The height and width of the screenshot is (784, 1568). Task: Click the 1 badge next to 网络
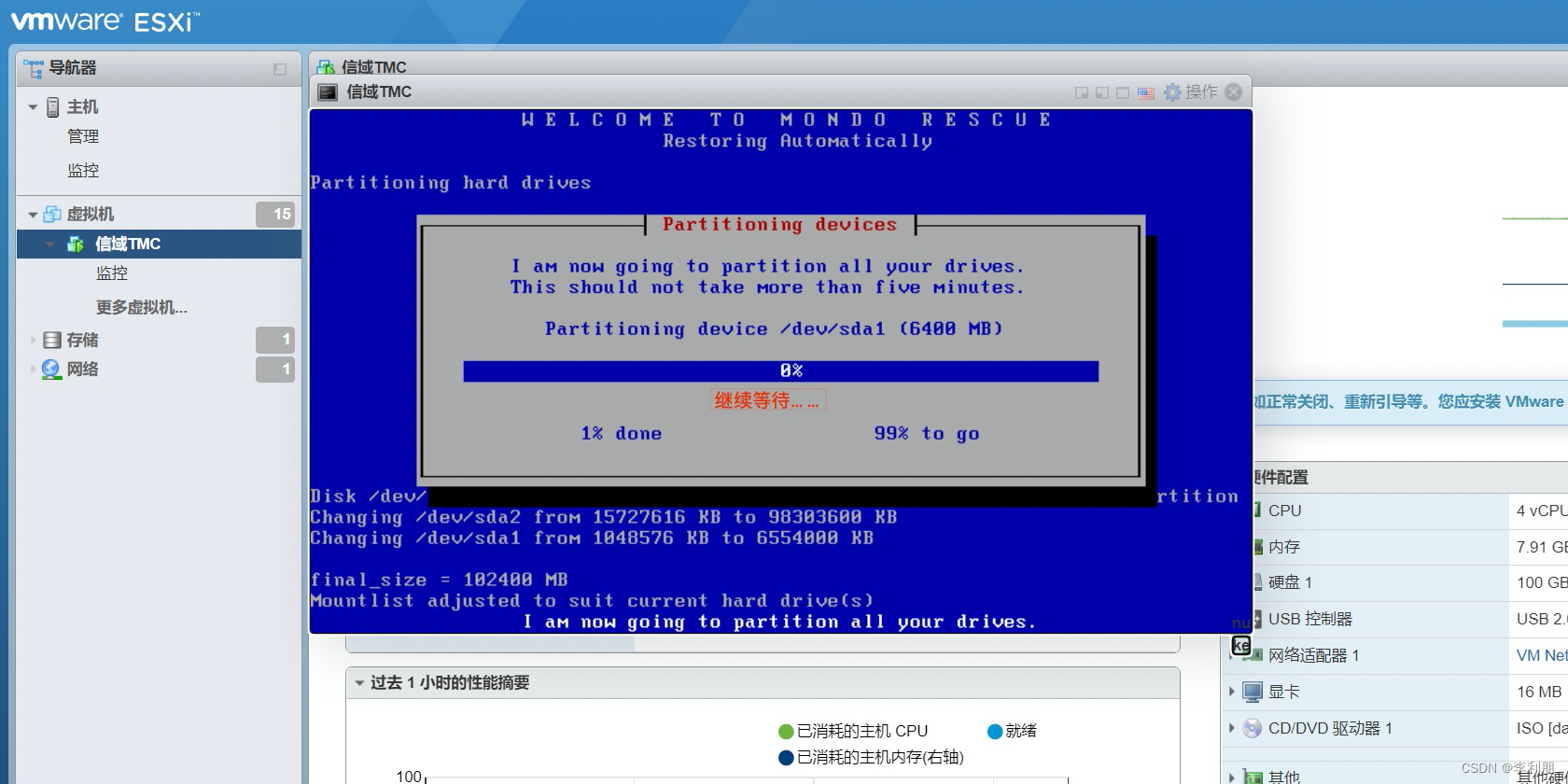point(275,370)
